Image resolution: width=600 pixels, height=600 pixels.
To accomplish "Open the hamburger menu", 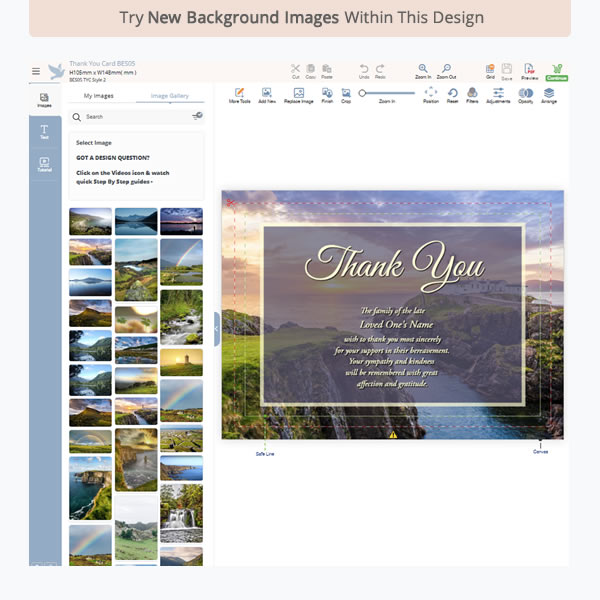I will click(x=36, y=71).
